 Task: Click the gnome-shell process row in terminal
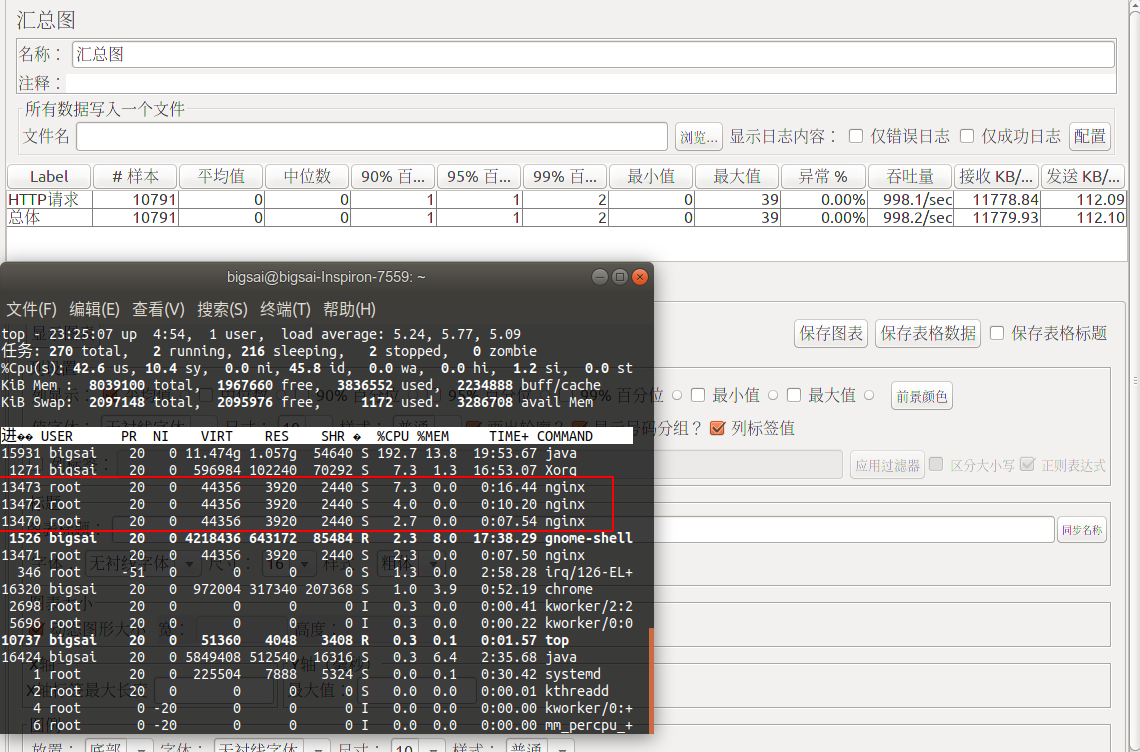[x=317, y=538]
